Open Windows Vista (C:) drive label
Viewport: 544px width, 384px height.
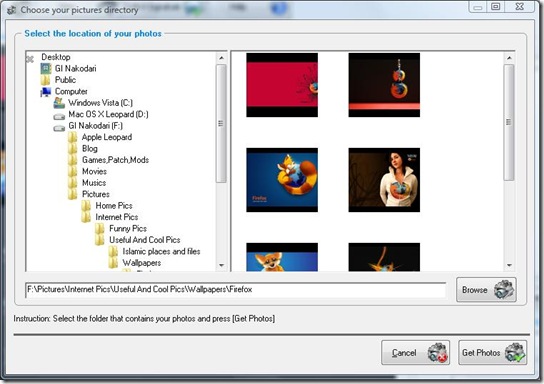pyautogui.click(x=101, y=103)
